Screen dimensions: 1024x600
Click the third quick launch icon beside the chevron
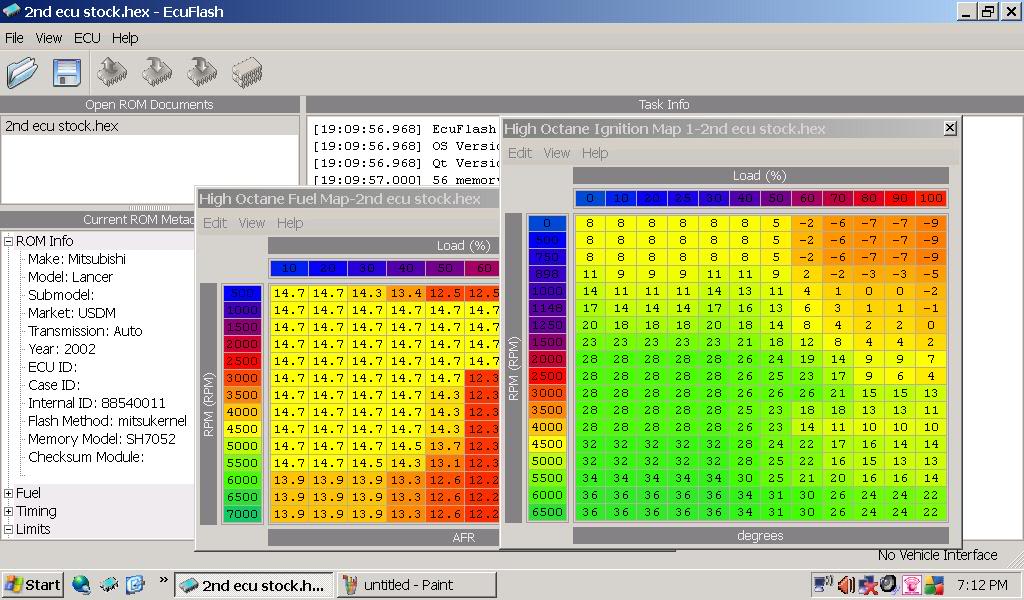135,584
